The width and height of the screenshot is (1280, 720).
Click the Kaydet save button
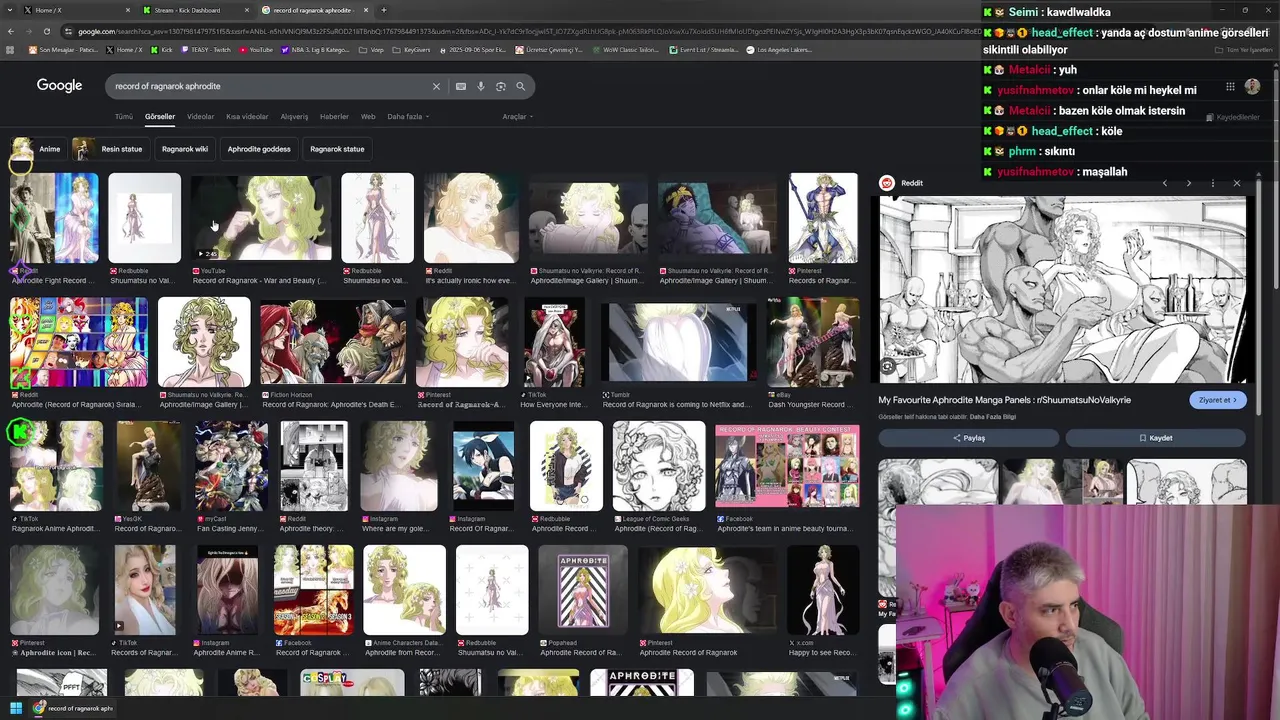[x=1155, y=438]
